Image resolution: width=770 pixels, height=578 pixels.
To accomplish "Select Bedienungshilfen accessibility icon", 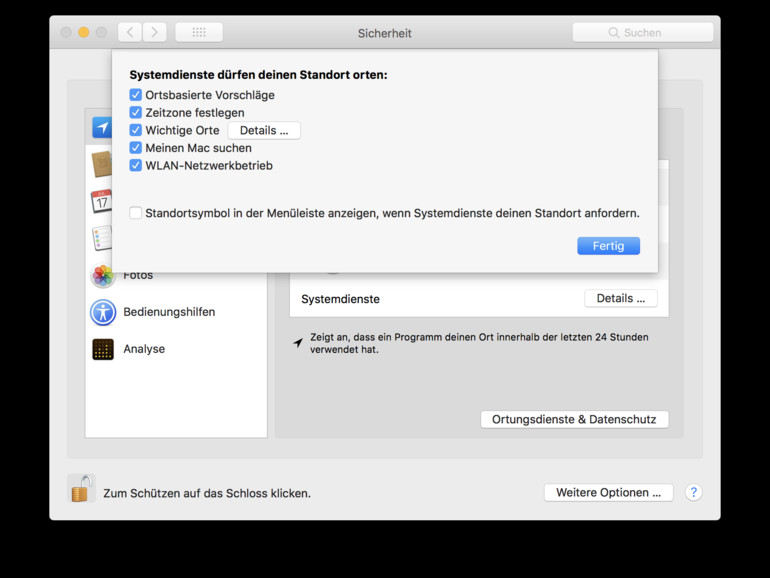I will click(x=103, y=312).
